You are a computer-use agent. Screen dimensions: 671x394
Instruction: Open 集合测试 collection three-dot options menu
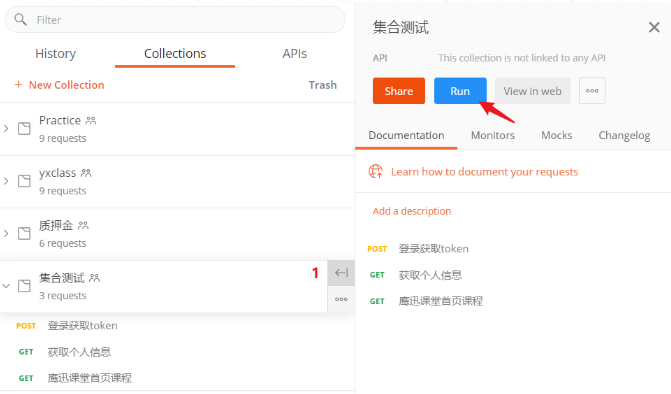341,299
